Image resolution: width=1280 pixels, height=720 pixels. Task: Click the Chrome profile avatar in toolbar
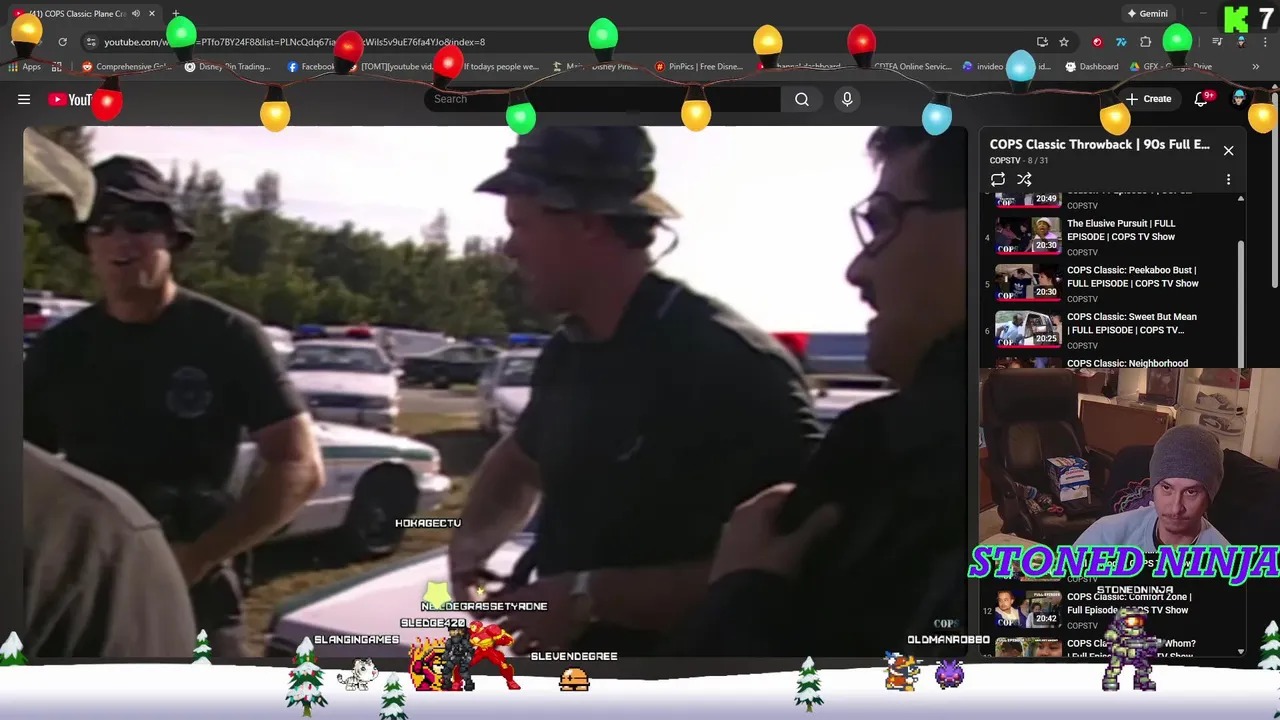click(1241, 42)
